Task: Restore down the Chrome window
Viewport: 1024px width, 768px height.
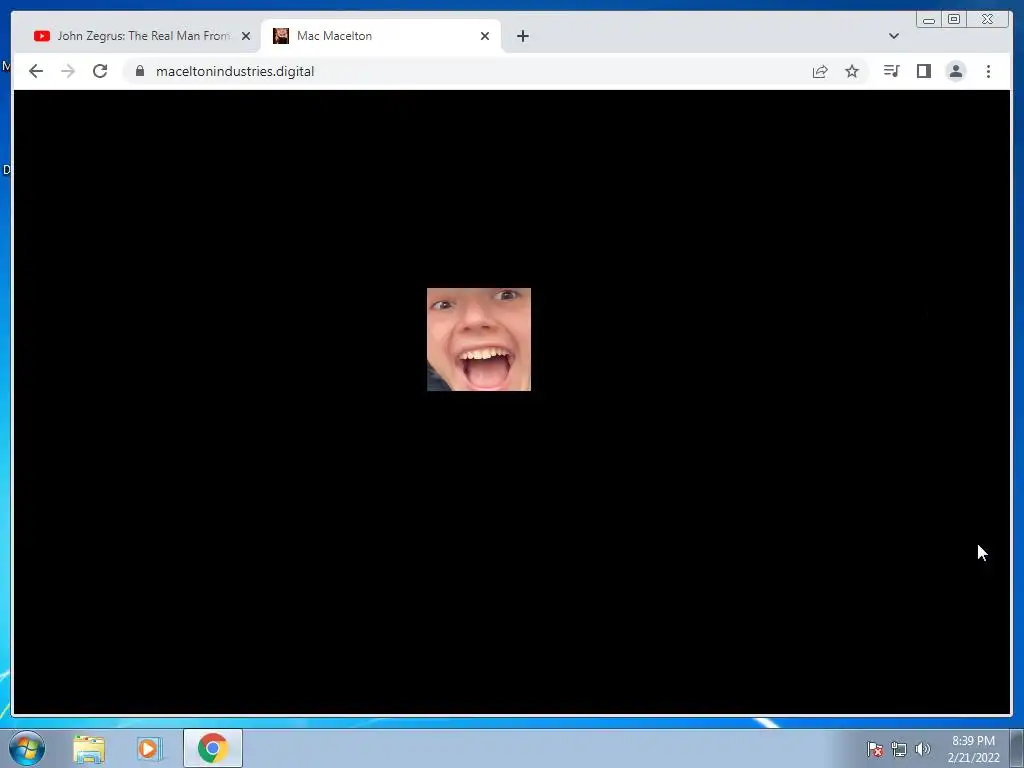Action: (x=953, y=20)
